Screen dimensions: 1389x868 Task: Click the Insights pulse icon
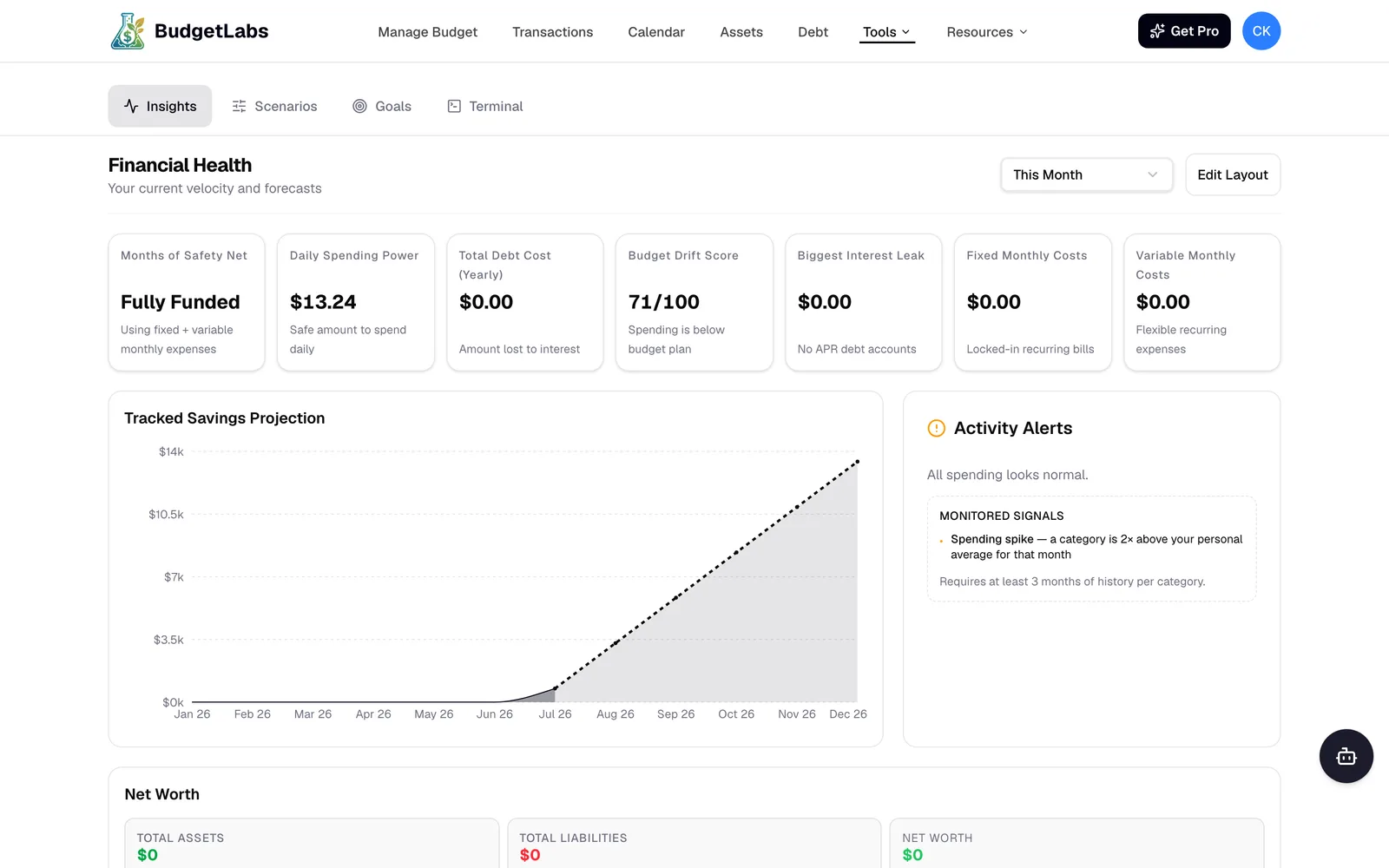pos(131,106)
